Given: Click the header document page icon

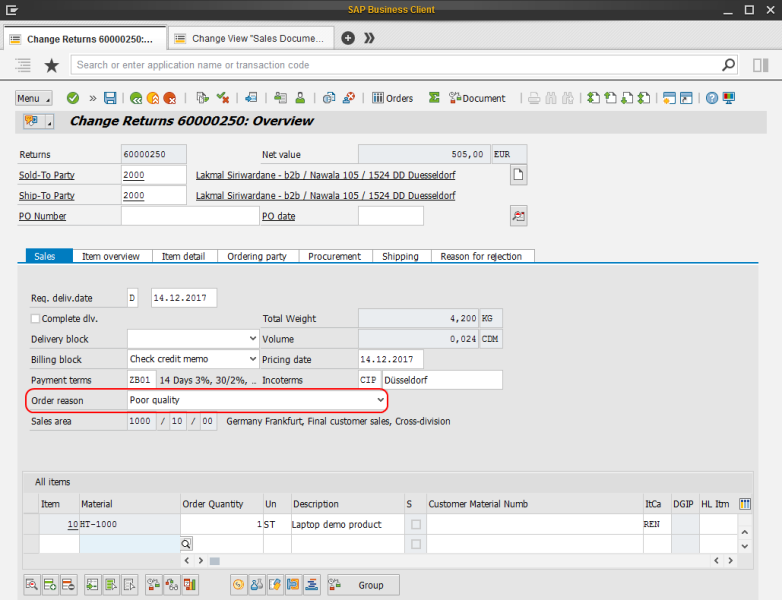Looking at the screenshot, I should pyautogui.click(x=519, y=175).
